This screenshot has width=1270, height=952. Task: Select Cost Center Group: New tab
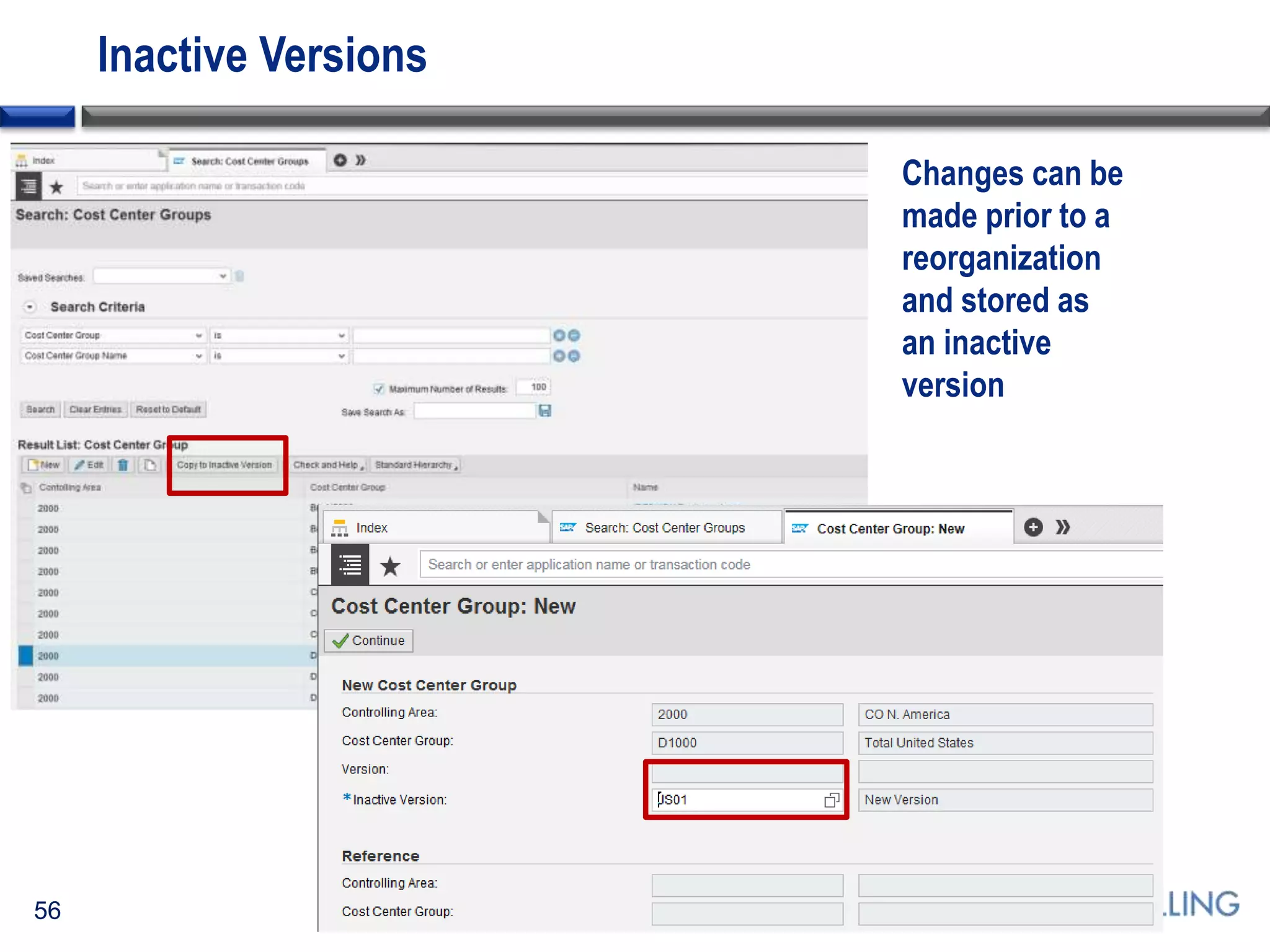point(899,529)
